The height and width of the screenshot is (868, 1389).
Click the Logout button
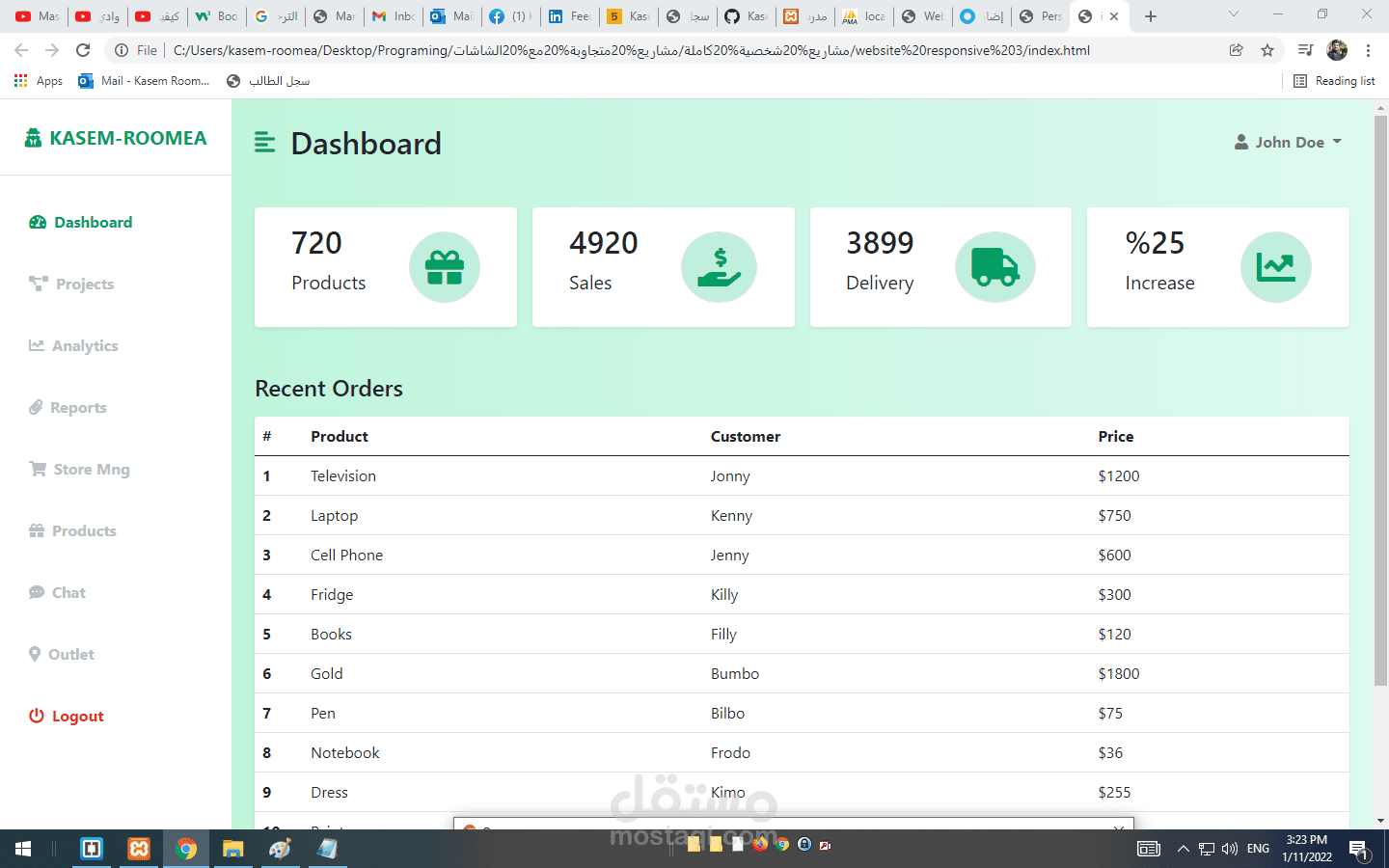[x=66, y=716]
